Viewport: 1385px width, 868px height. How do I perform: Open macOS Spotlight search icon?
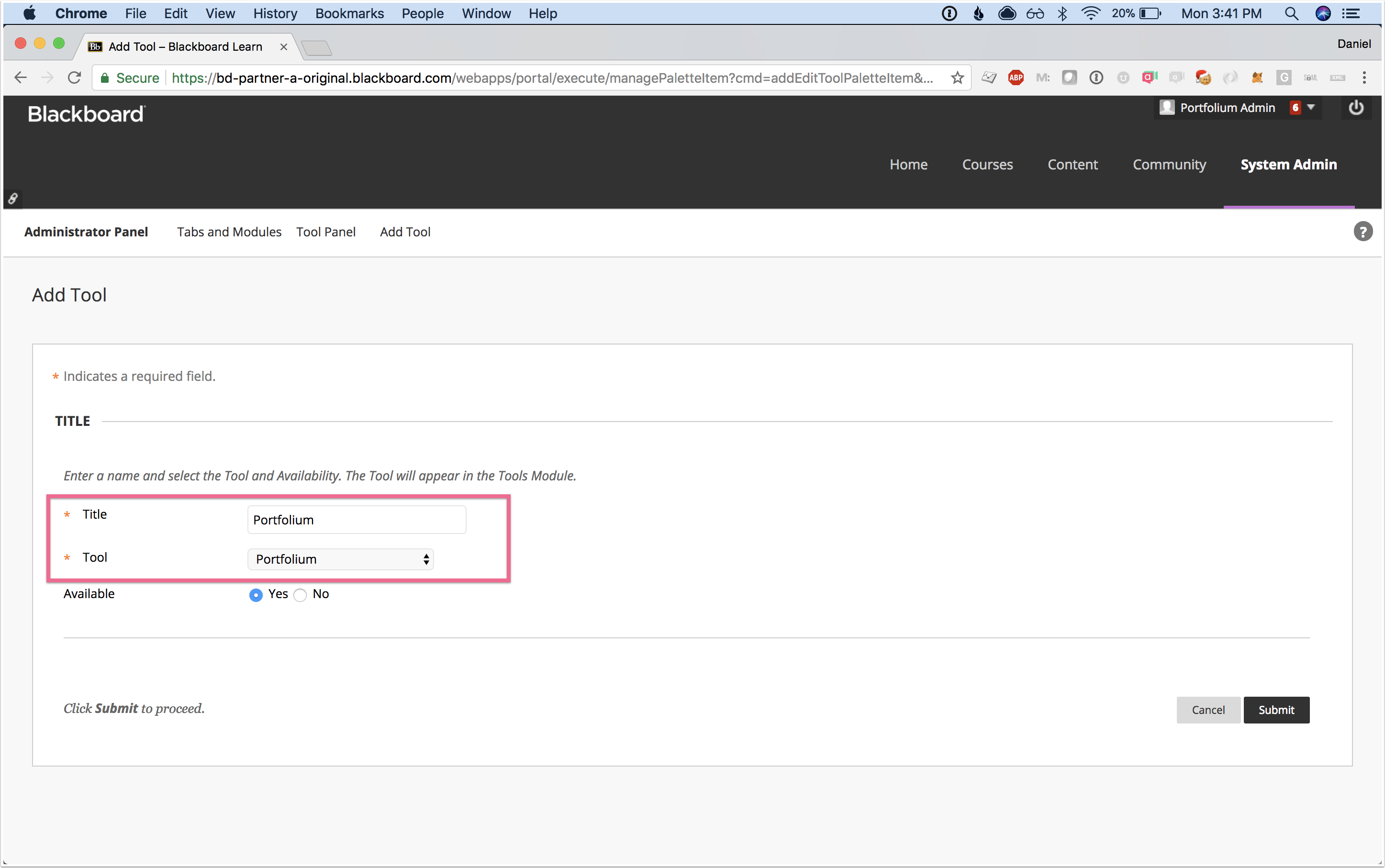point(1291,13)
